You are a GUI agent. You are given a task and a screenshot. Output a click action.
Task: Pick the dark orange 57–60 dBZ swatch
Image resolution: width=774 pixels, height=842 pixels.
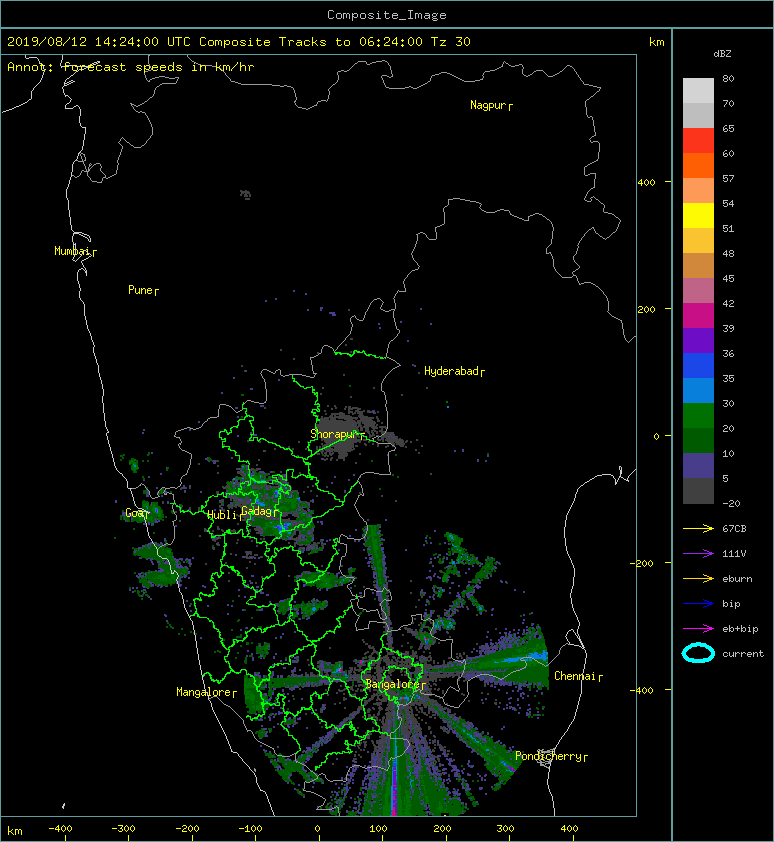(698, 165)
